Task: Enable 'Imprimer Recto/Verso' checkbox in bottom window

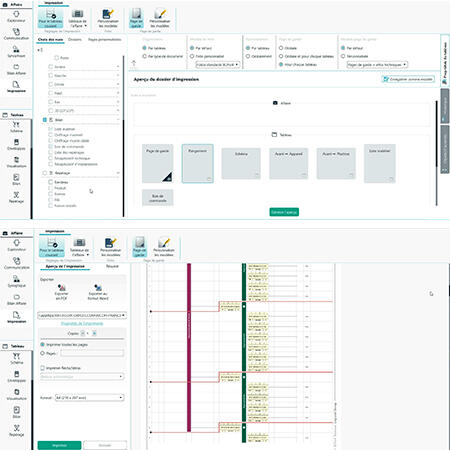Action: [x=43, y=368]
